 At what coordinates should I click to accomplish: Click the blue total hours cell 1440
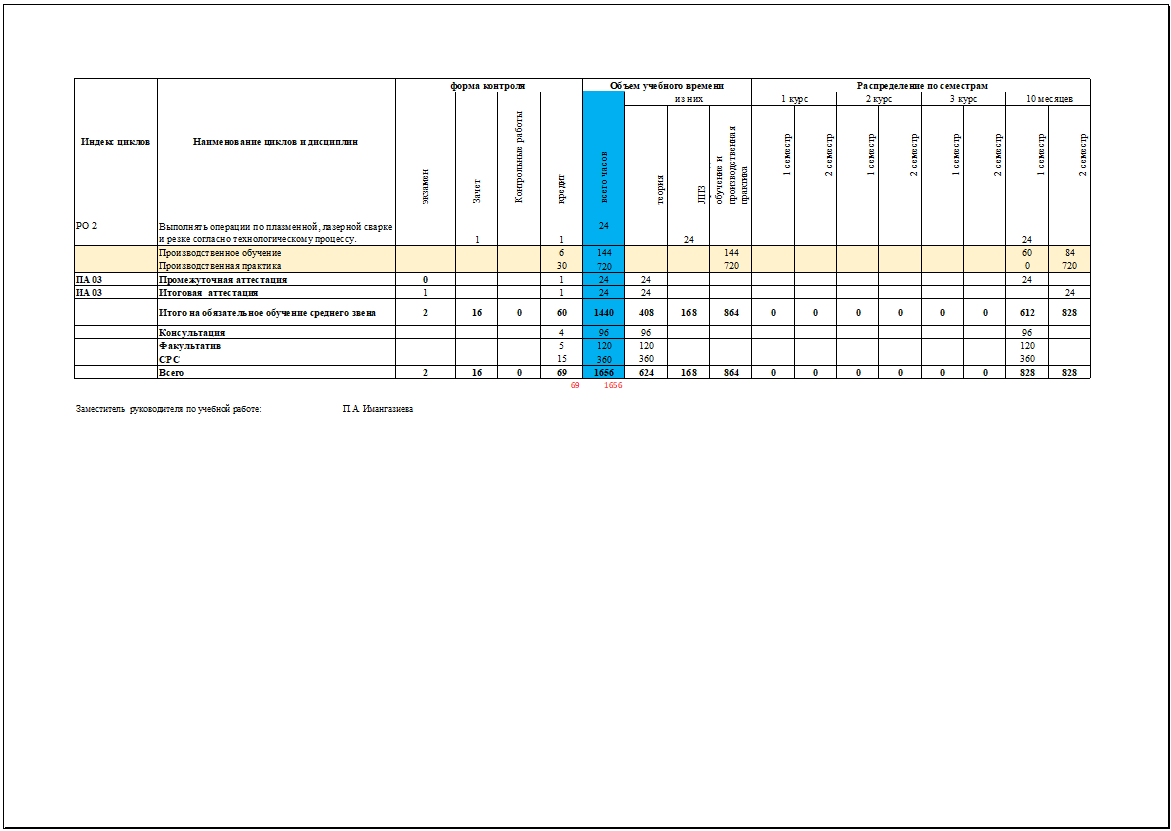[x=603, y=313]
